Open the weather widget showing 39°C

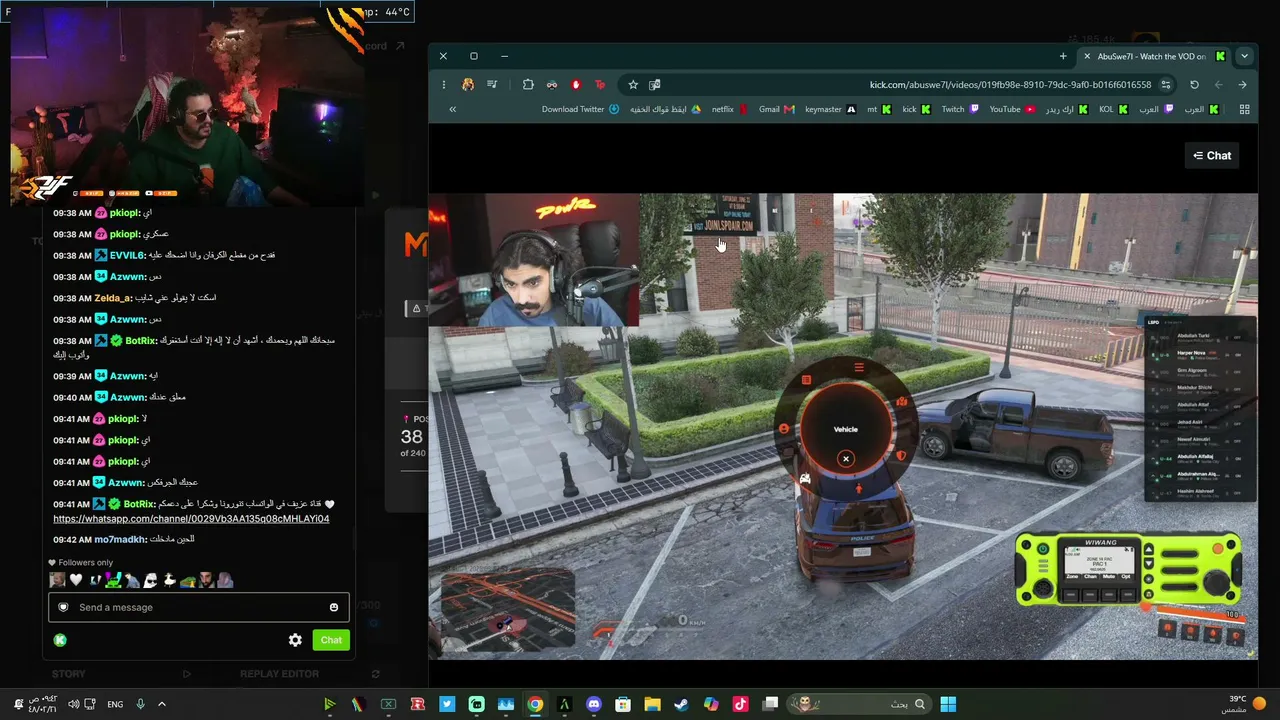[x=1246, y=704]
